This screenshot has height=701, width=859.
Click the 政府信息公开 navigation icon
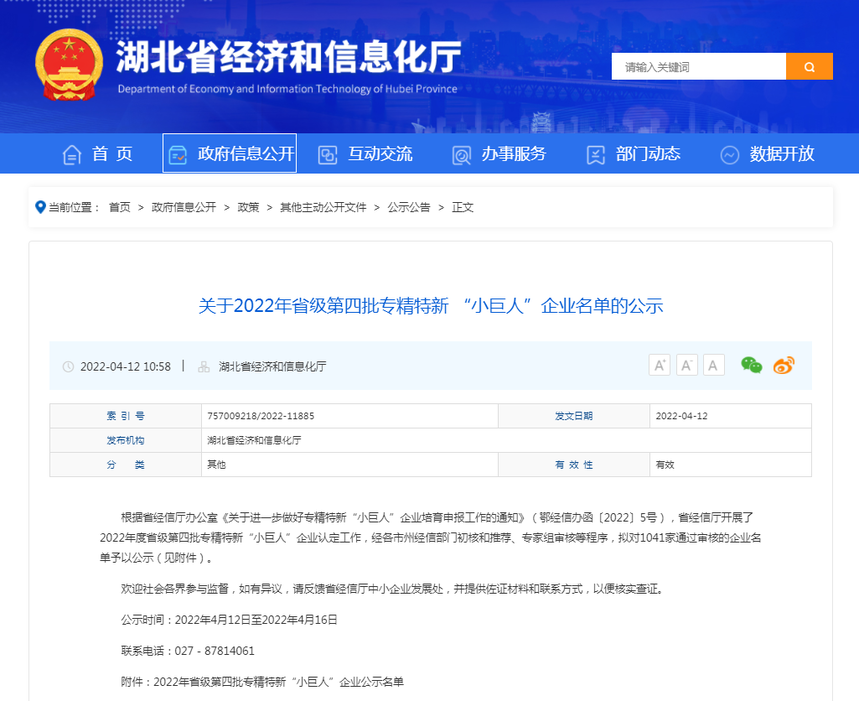click(x=177, y=155)
